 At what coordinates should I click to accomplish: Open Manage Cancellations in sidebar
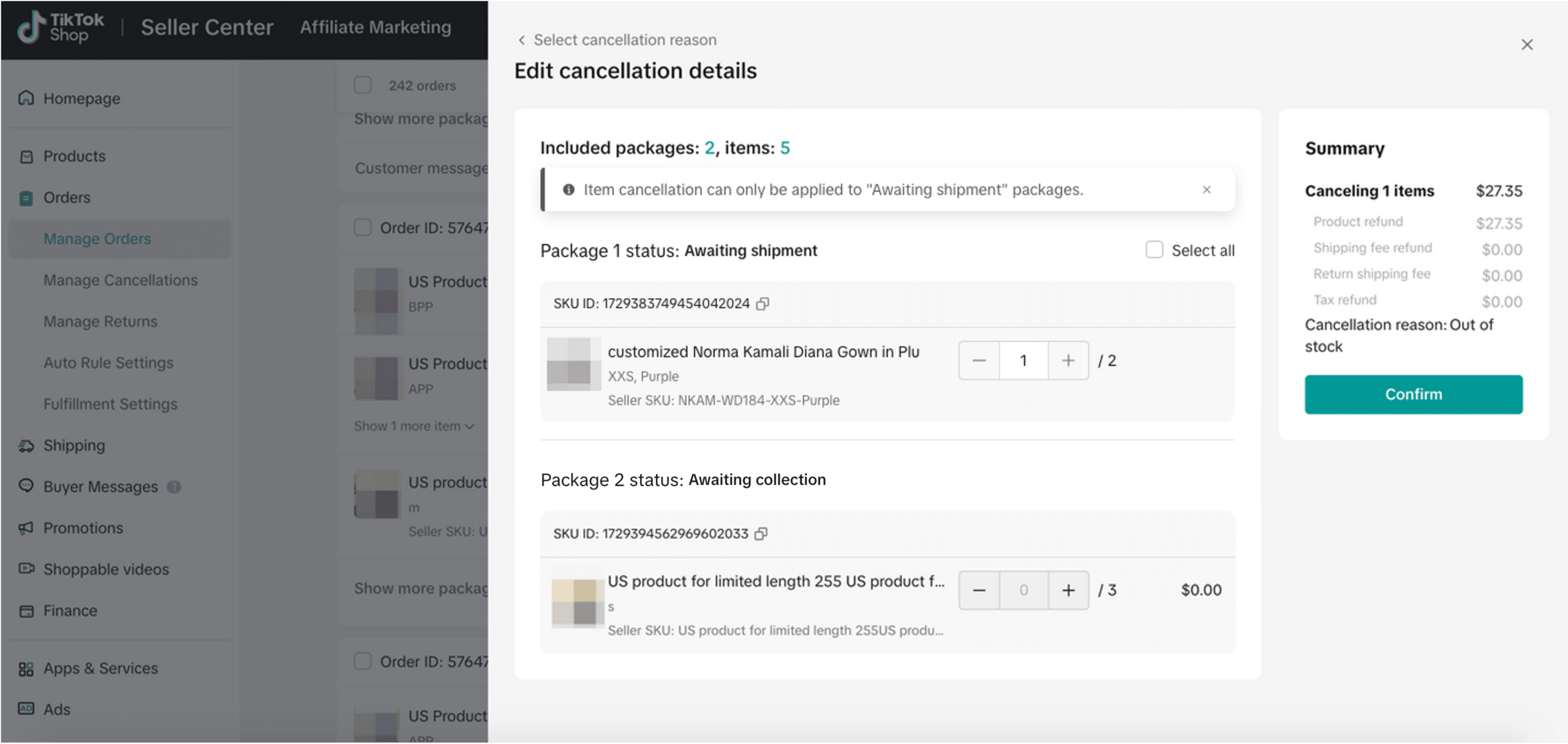pos(120,280)
